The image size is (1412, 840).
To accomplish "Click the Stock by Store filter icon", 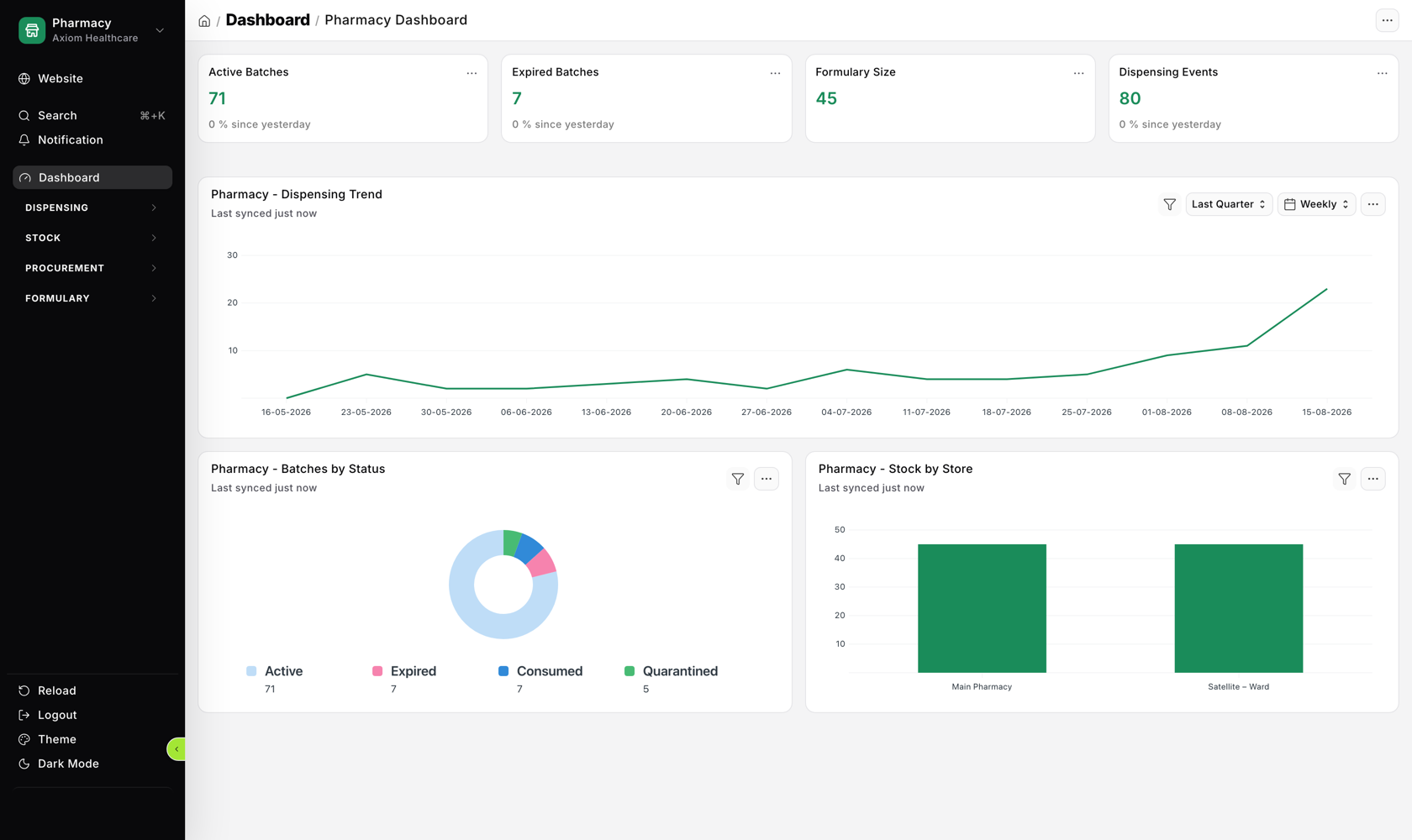I will (1344, 479).
